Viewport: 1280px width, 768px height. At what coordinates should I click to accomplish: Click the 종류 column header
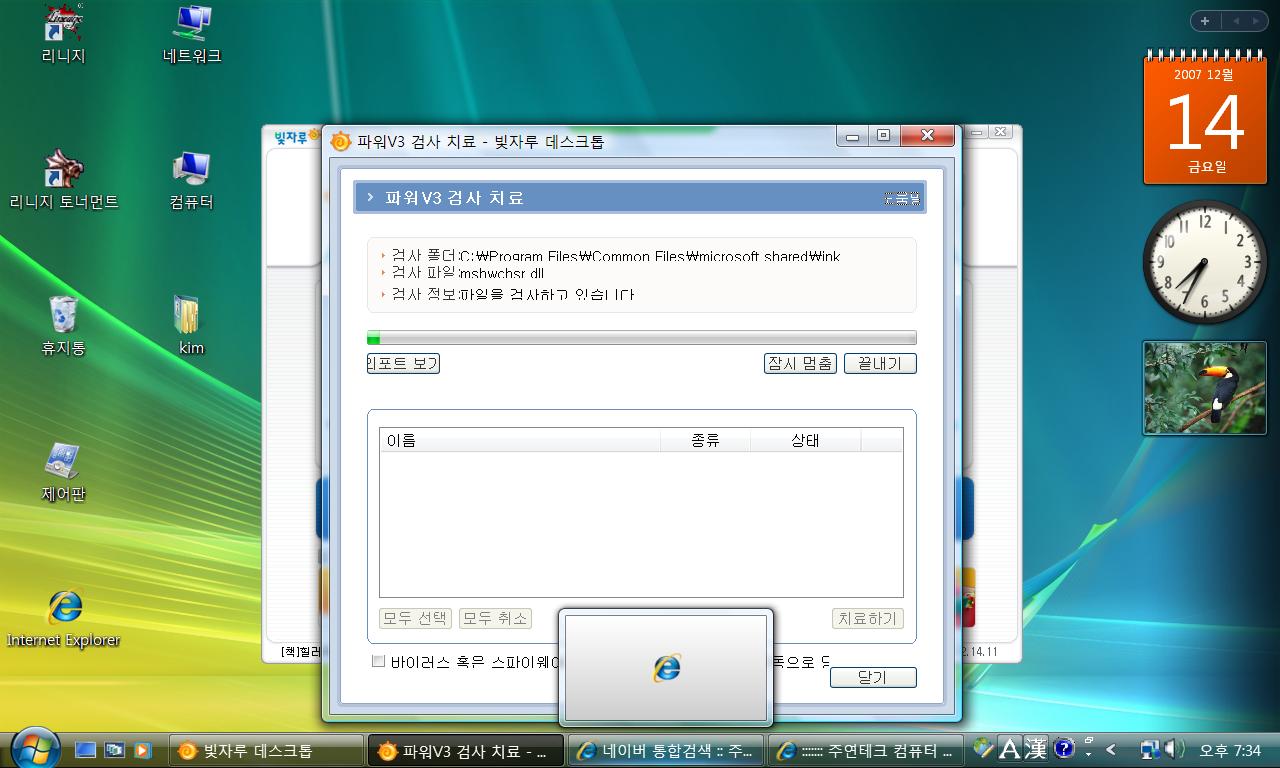click(x=705, y=440)
